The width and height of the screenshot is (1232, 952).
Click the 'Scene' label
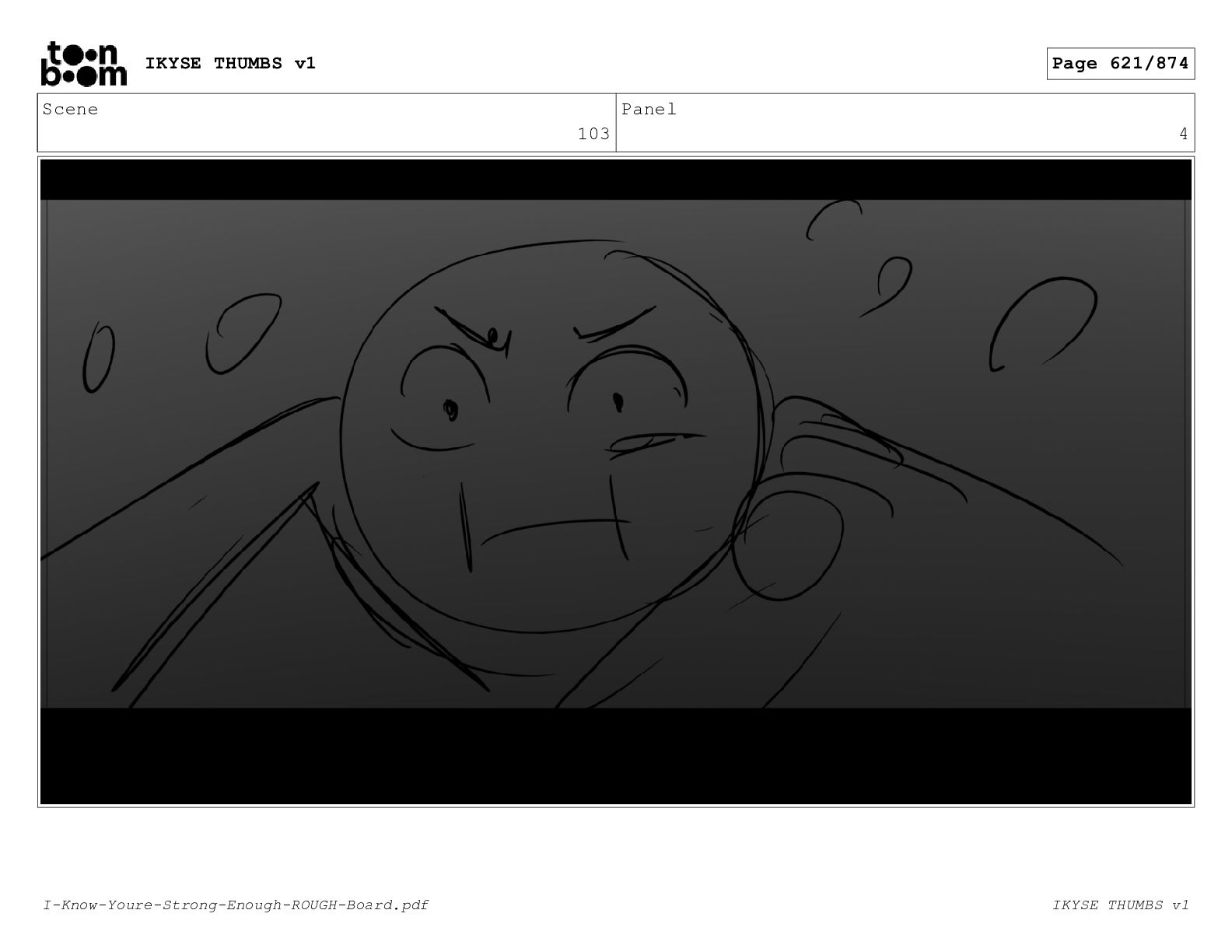71,110
